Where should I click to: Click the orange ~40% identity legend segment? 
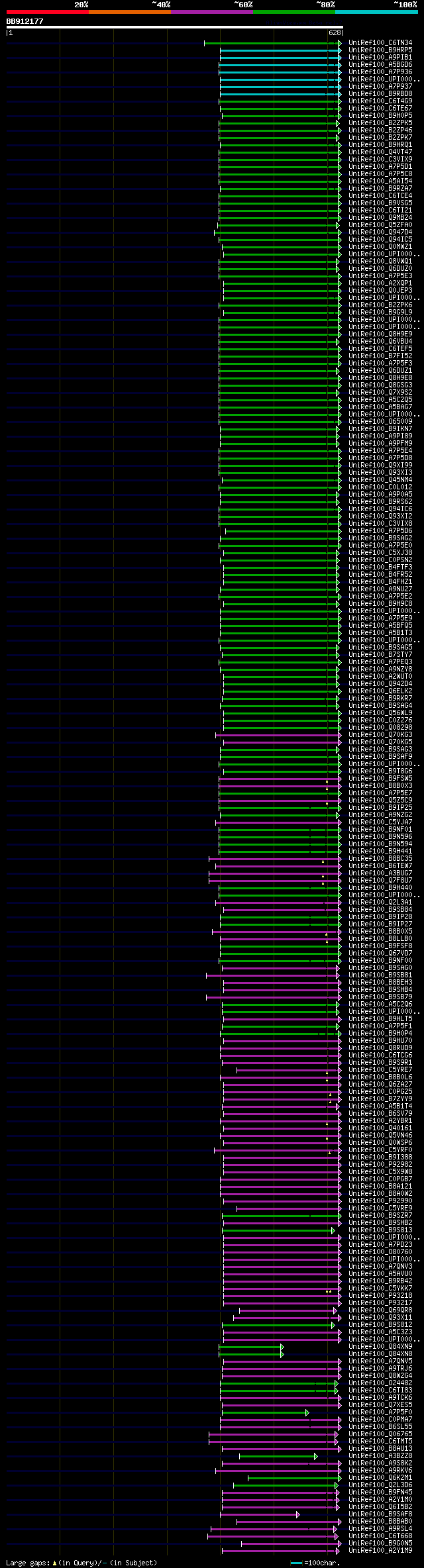tap(129, 12)
